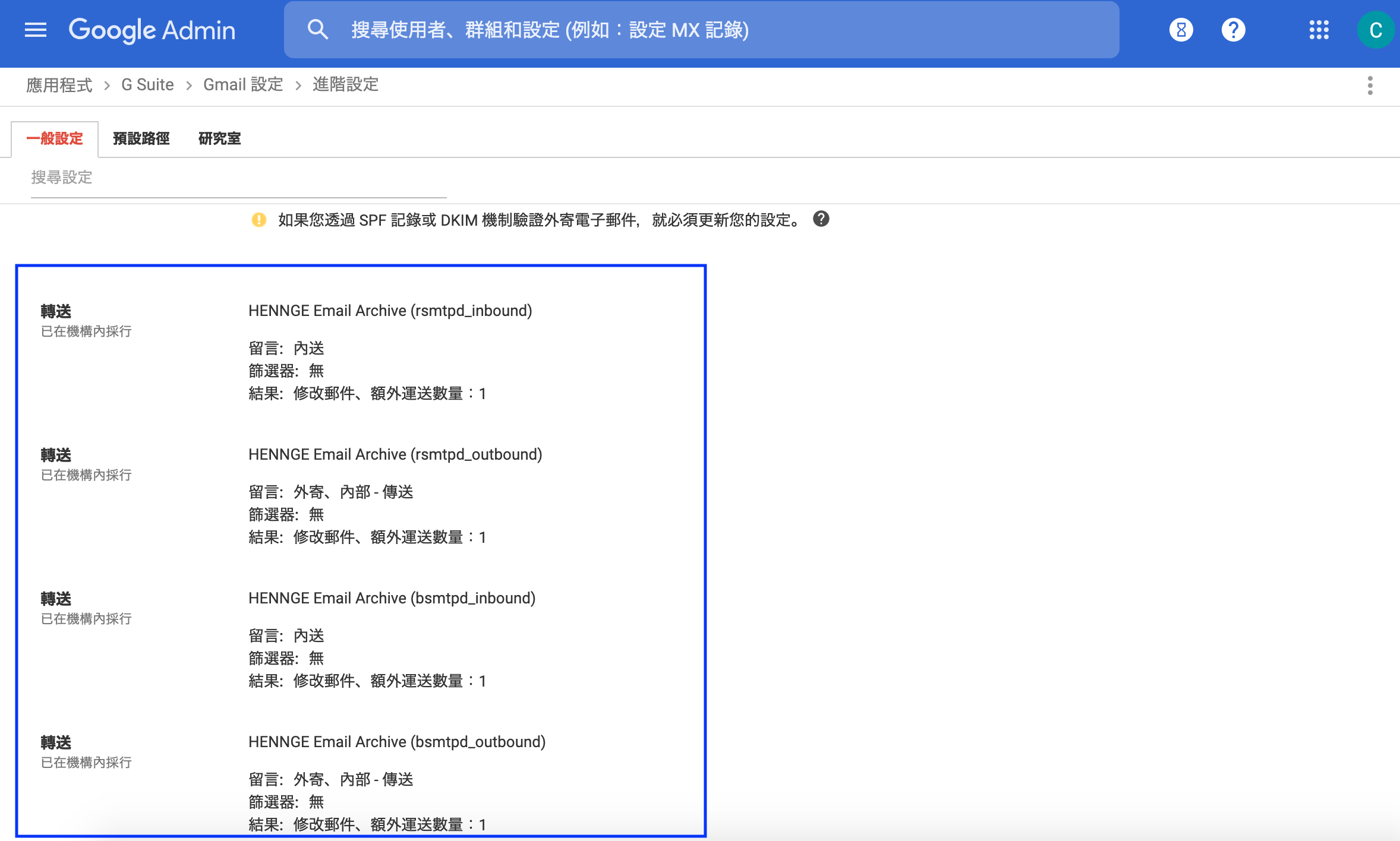Open the three-dot more options menu
The width and height of the screenshot is (1400, 841).
pos(1370,86)
